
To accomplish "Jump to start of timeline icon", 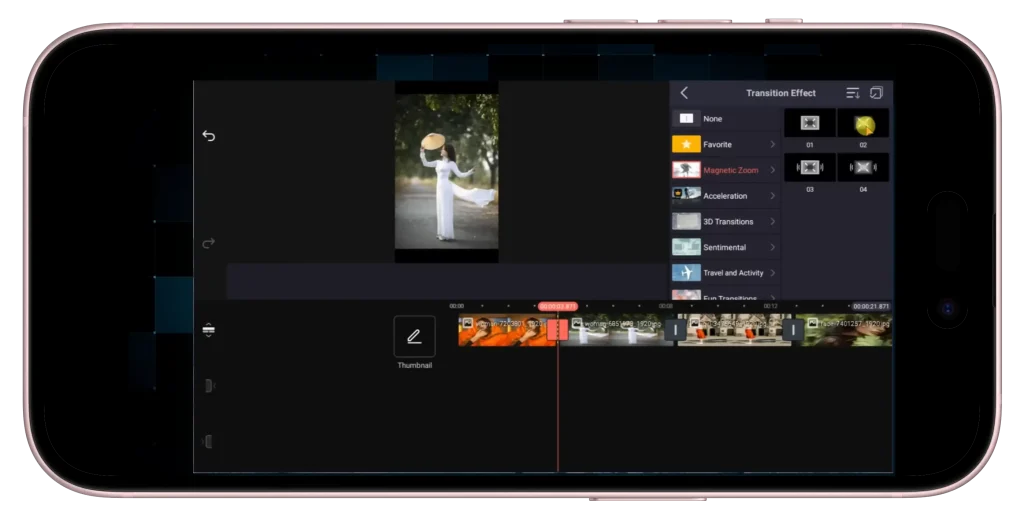I will [x=208, y=386].
